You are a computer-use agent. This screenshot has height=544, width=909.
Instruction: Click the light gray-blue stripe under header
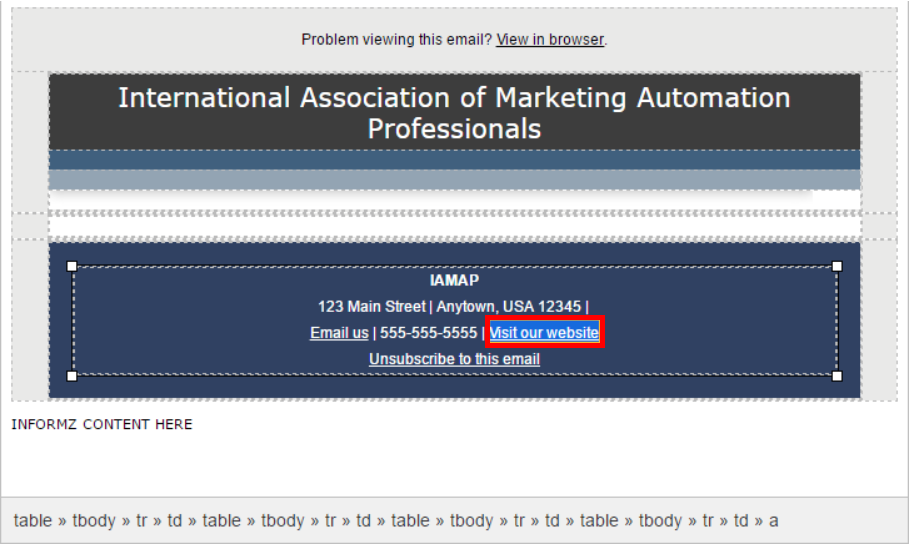click(454, 180)
